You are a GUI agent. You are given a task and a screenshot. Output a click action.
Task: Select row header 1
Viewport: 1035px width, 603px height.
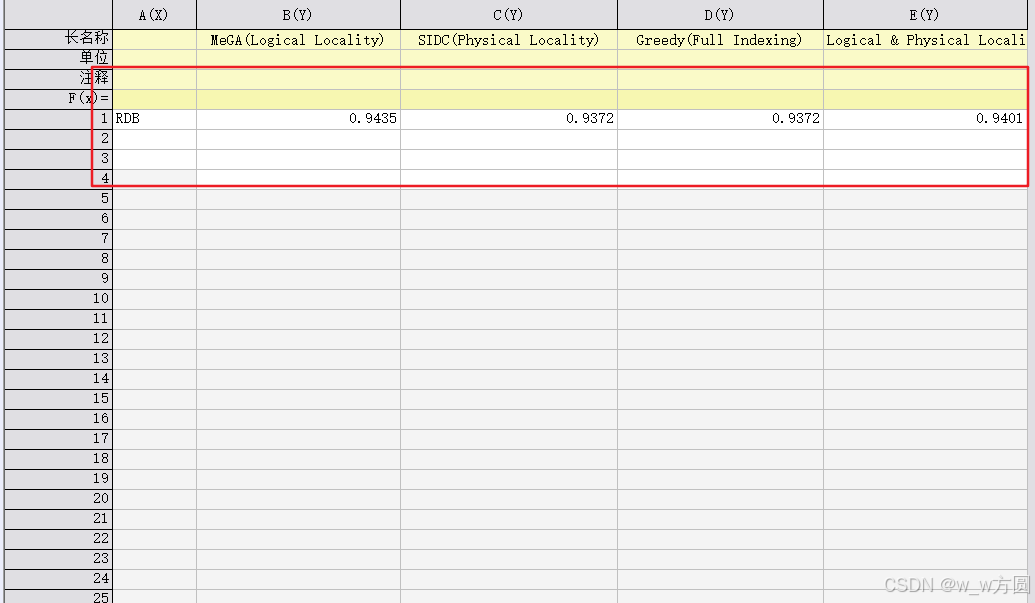[x=58, y=119]
